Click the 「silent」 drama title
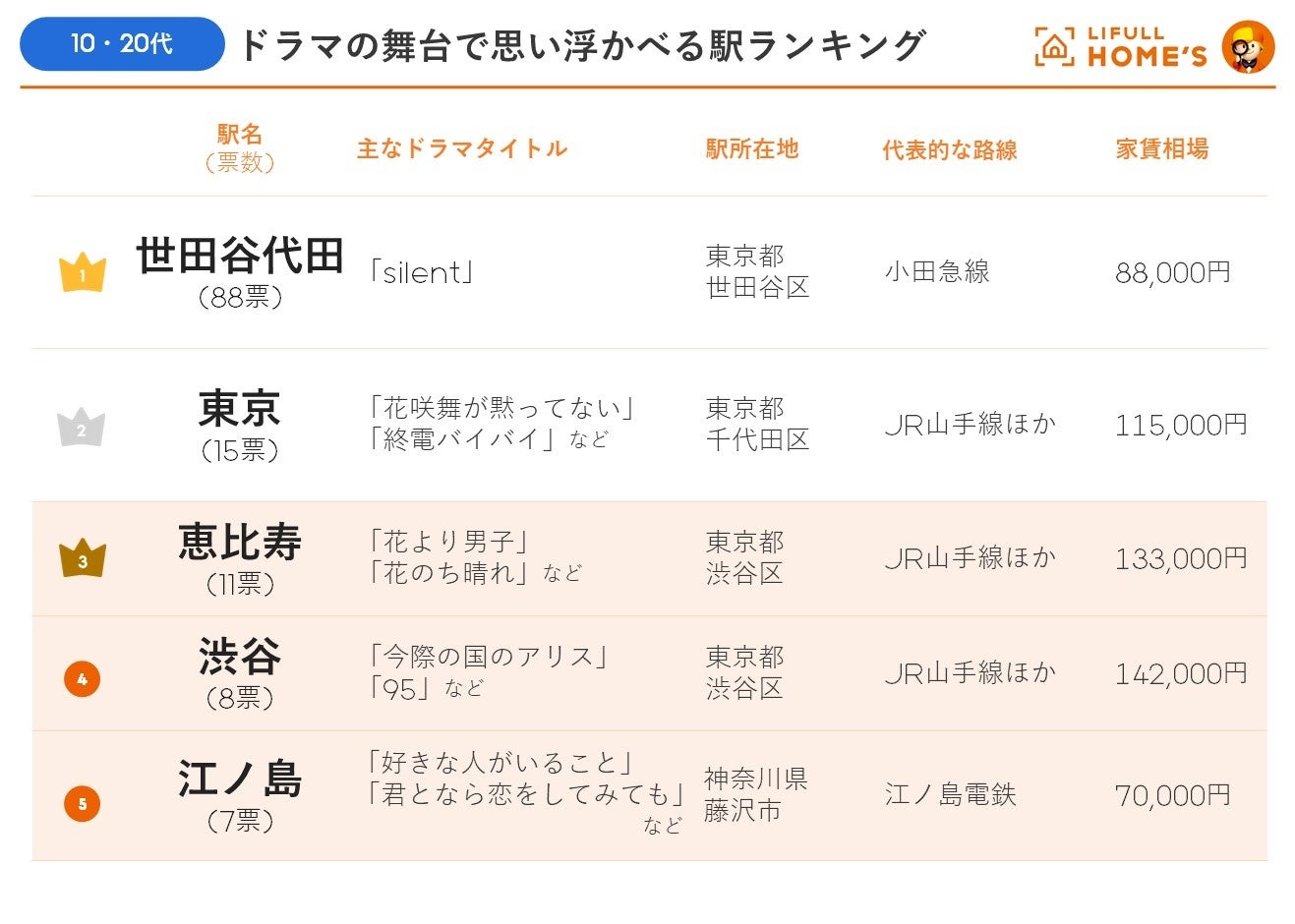Viewport: 1295px width, 924px height. [x=421, y=272]
